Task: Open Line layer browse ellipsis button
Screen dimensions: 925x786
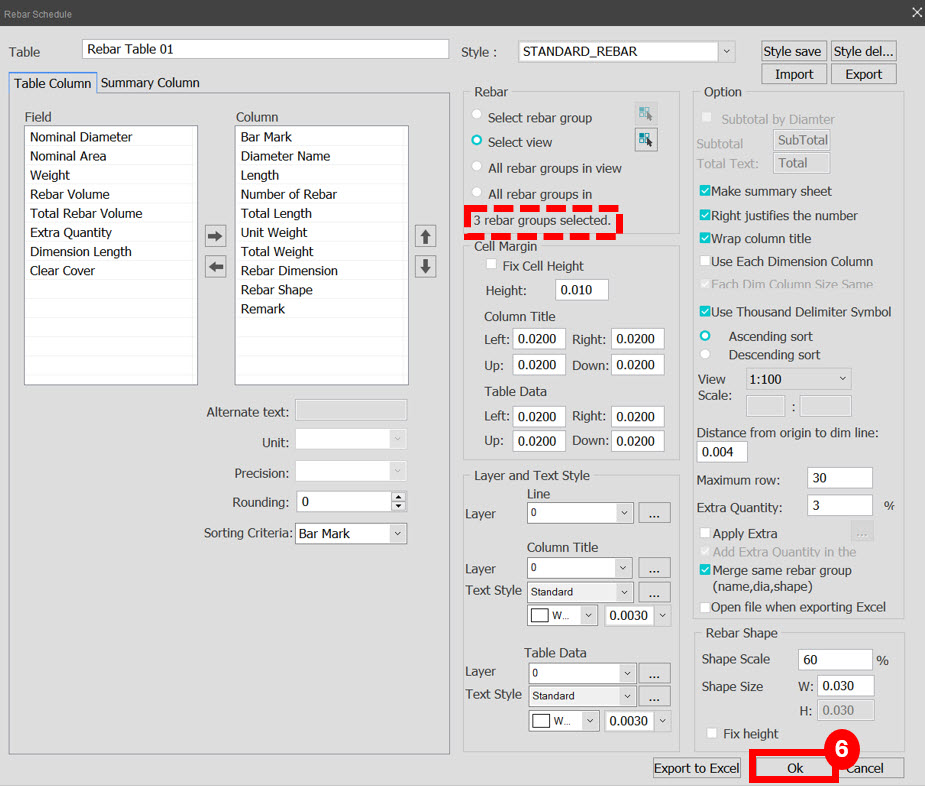Action: pyautogui.click(x=654, y=513)
